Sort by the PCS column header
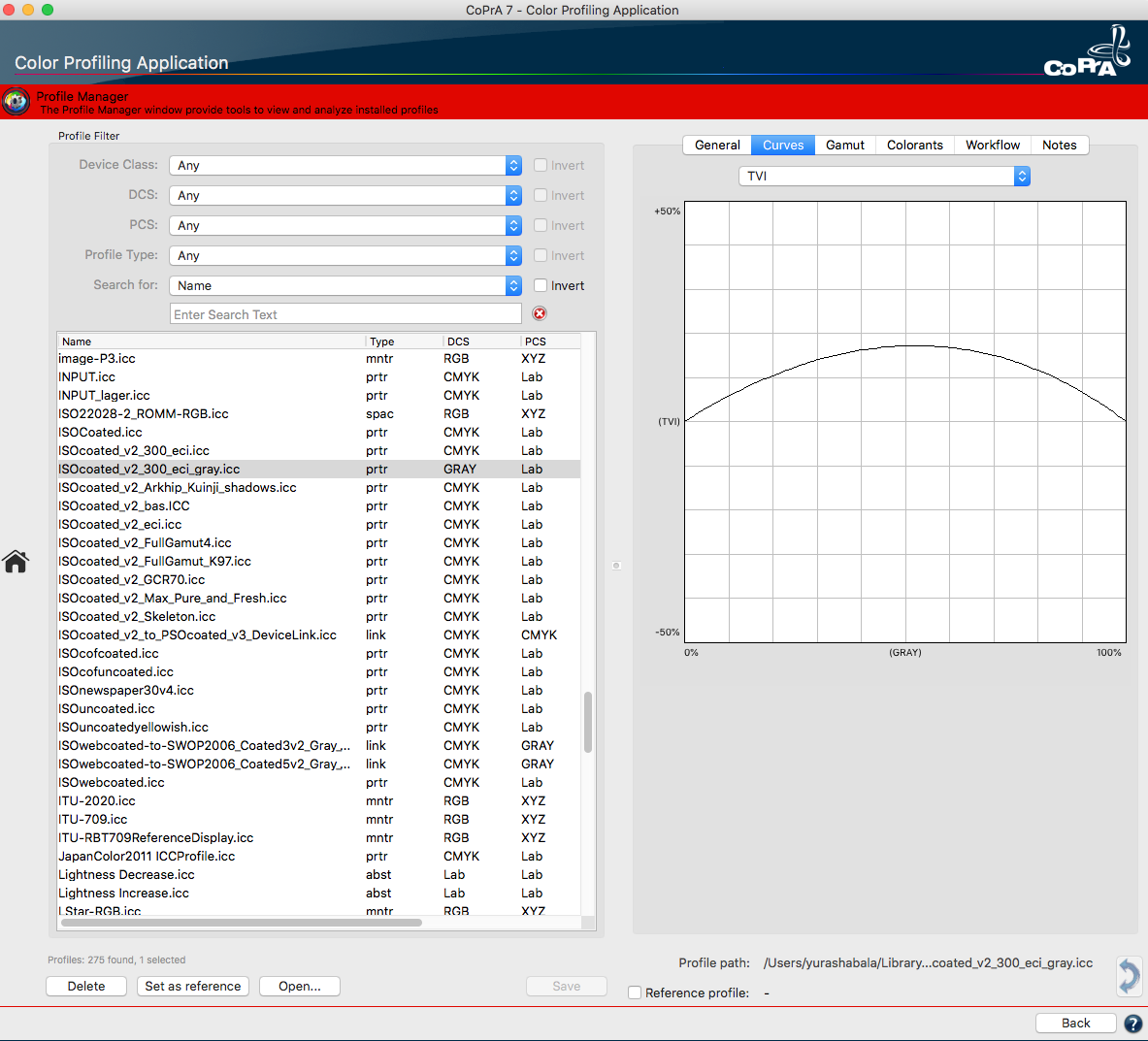The height and width of the screenshot is (1041, 1148). 550,342
